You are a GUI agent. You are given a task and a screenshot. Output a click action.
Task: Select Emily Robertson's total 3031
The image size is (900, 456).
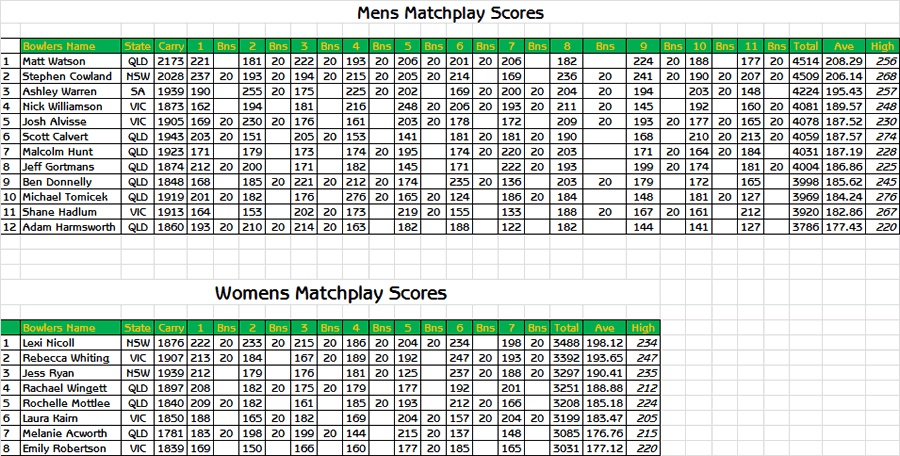(x=566, y=449)
